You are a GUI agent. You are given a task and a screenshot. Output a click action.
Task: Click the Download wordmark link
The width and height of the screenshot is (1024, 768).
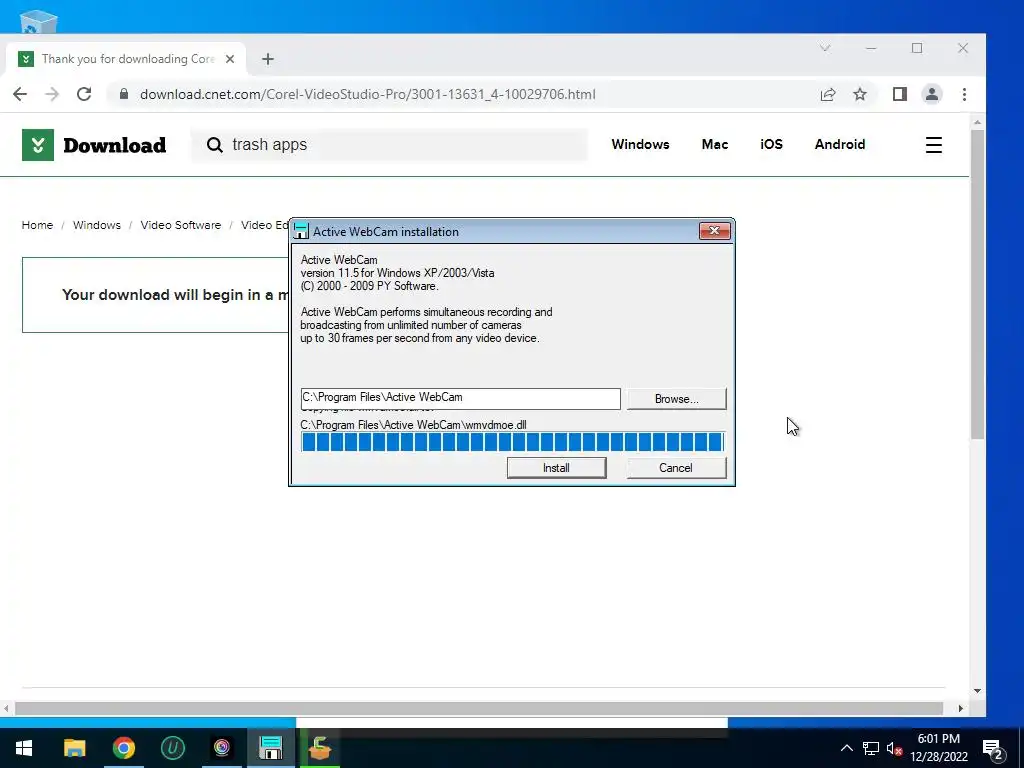point(114,145)
